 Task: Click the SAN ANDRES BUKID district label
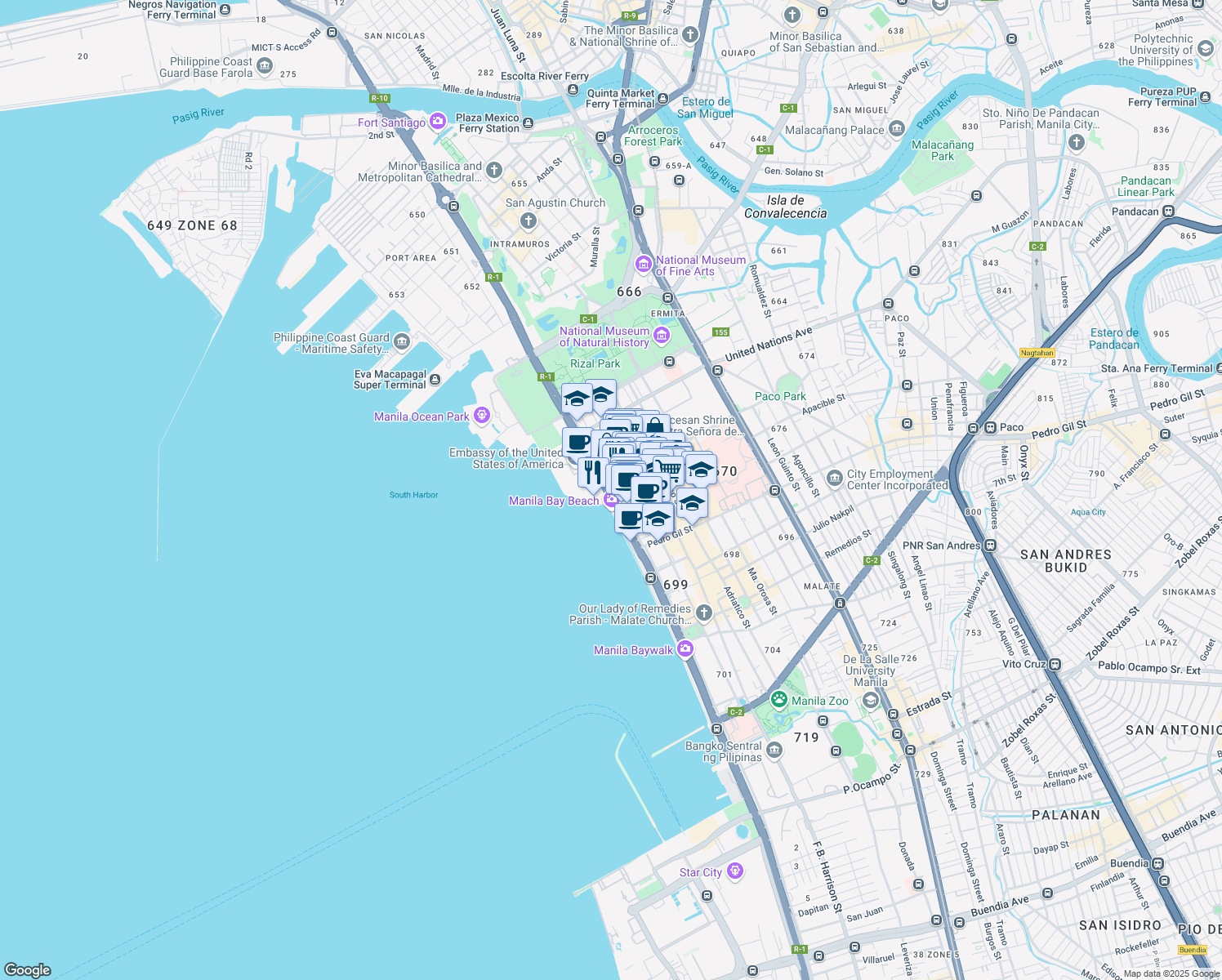point(1066,560)
